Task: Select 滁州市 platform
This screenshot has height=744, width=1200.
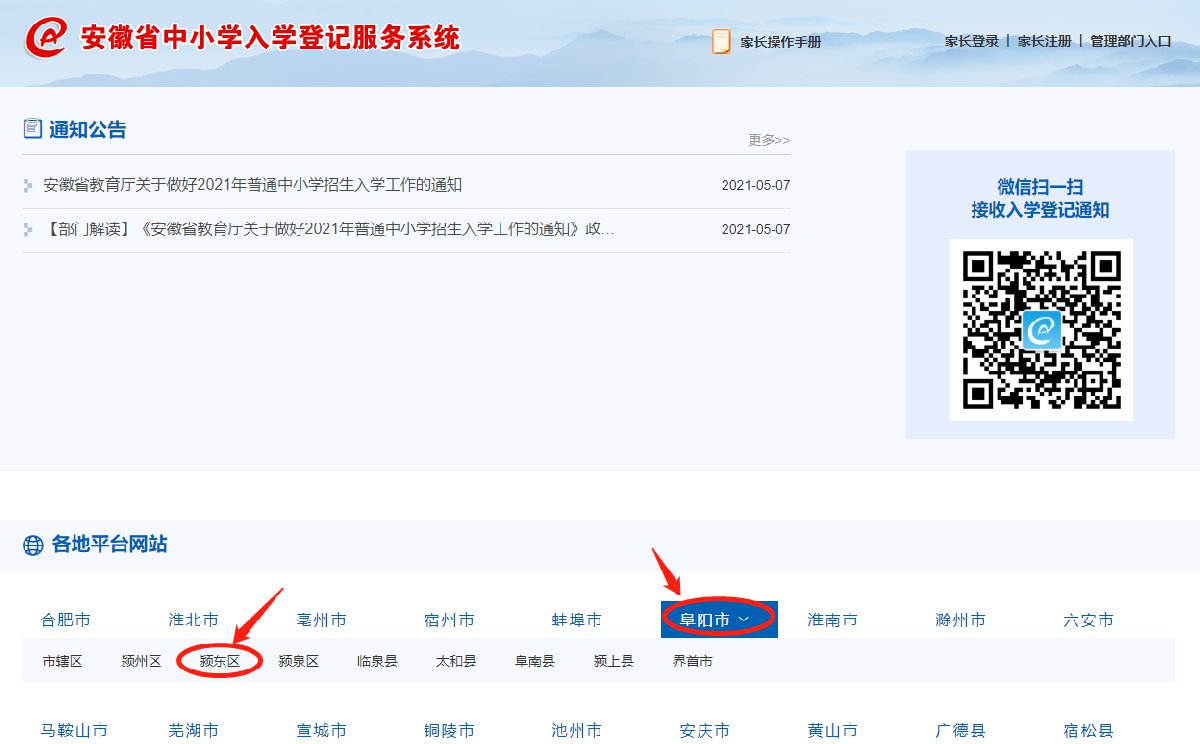Action: [961, 620]
